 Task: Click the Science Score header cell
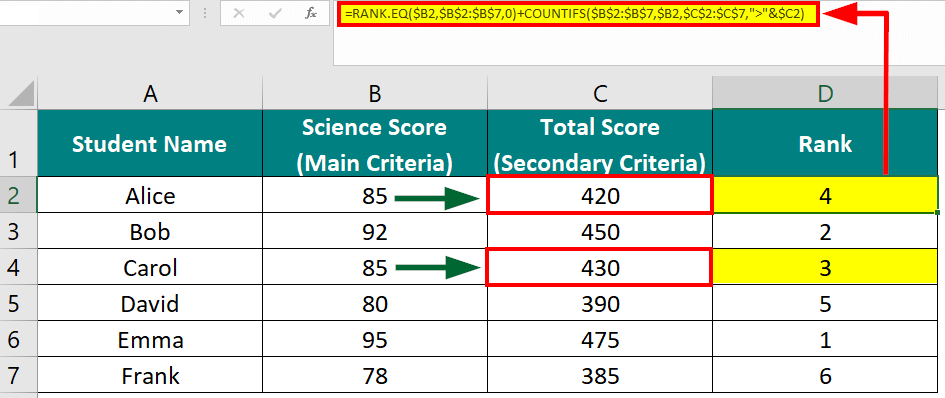tap(375, 143)
